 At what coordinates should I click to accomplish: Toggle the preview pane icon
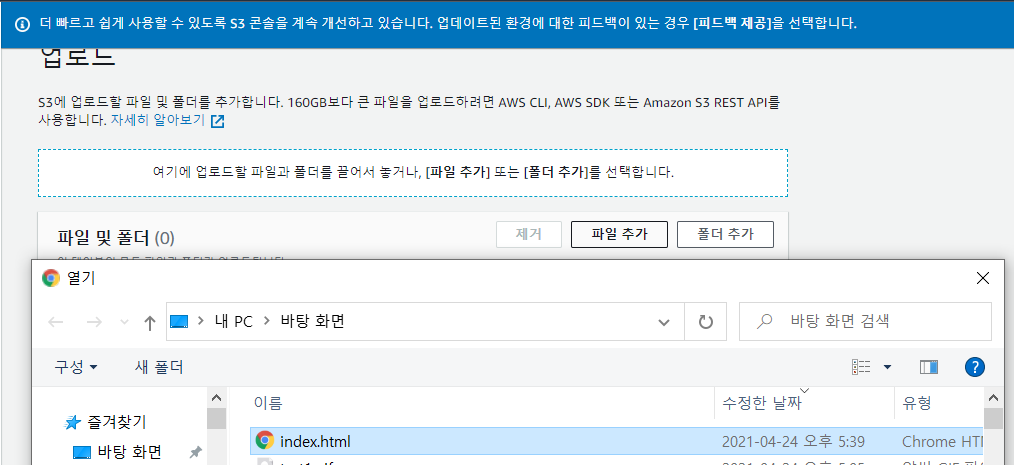click(929, 367)
